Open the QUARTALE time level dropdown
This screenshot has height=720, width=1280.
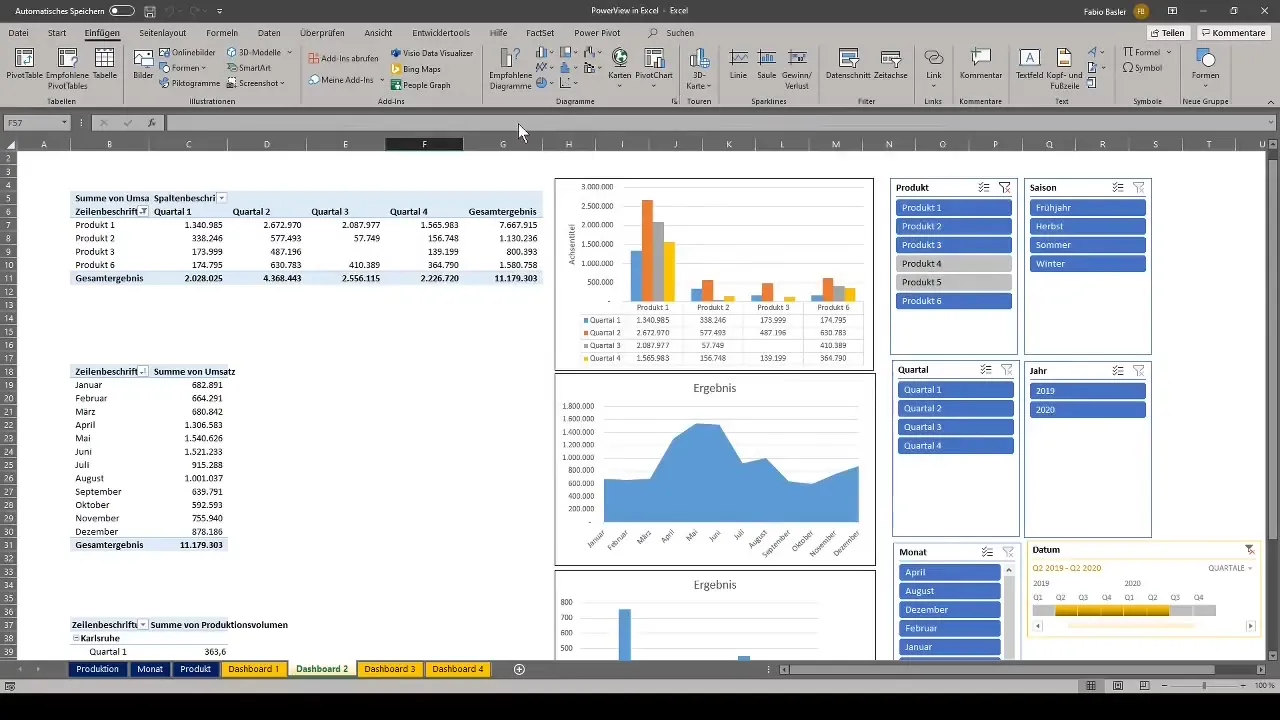point(1230,568)
